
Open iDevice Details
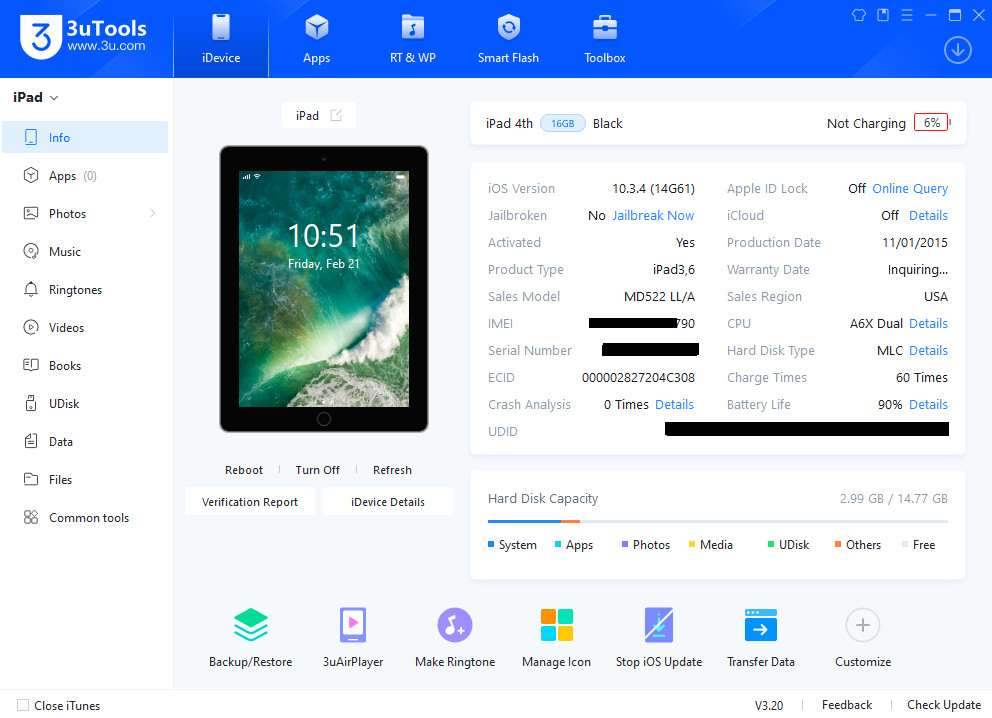pos(388,502)
